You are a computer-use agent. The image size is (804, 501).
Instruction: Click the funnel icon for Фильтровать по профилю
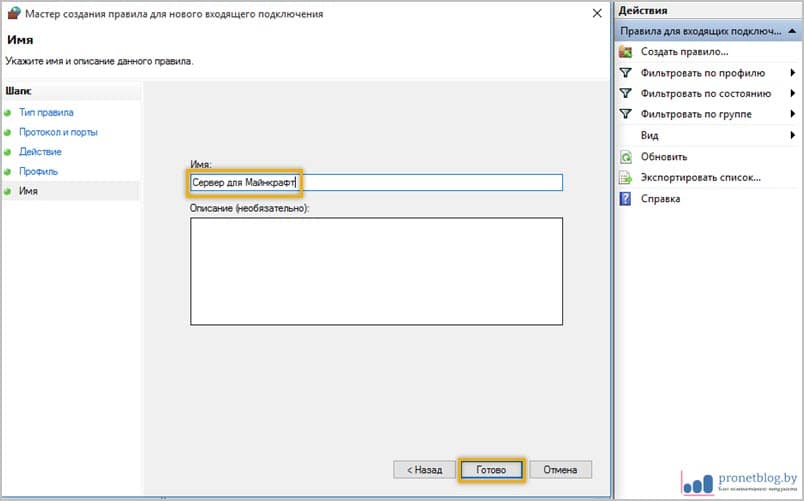(x=626, y=73)
